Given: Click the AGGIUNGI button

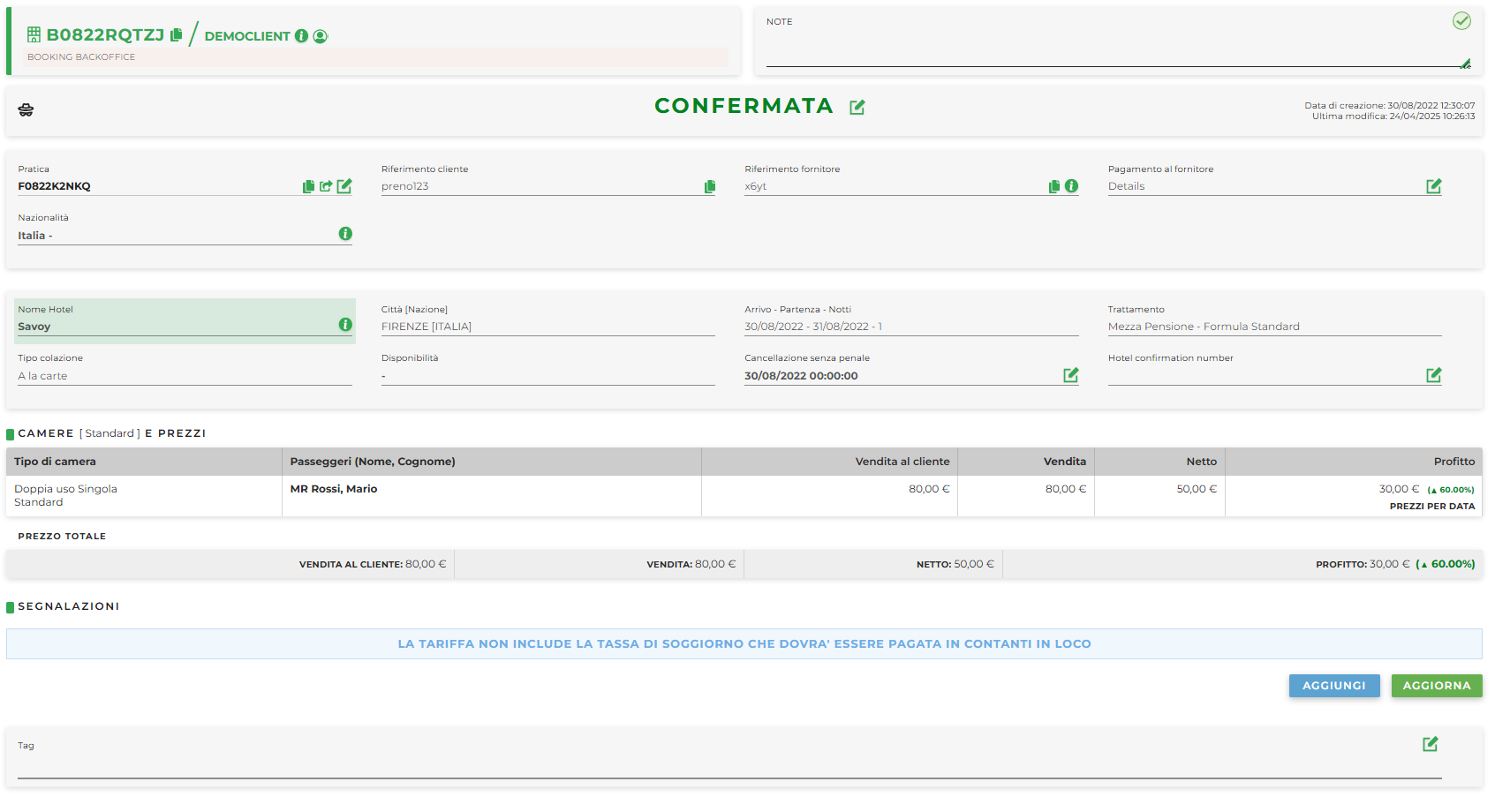Looking at the screenshot, I should (x=1333, y=686).
